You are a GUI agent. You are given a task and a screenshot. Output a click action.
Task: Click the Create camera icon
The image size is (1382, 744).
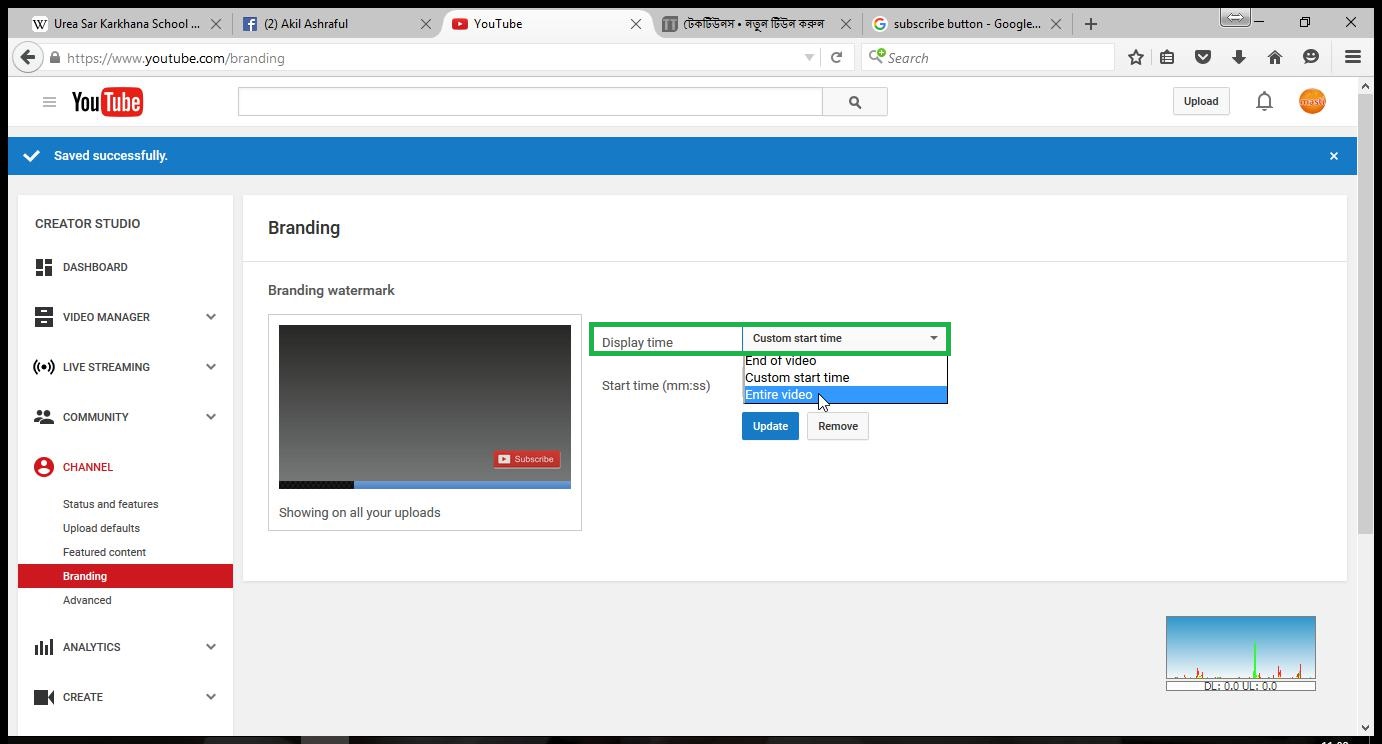43,697
